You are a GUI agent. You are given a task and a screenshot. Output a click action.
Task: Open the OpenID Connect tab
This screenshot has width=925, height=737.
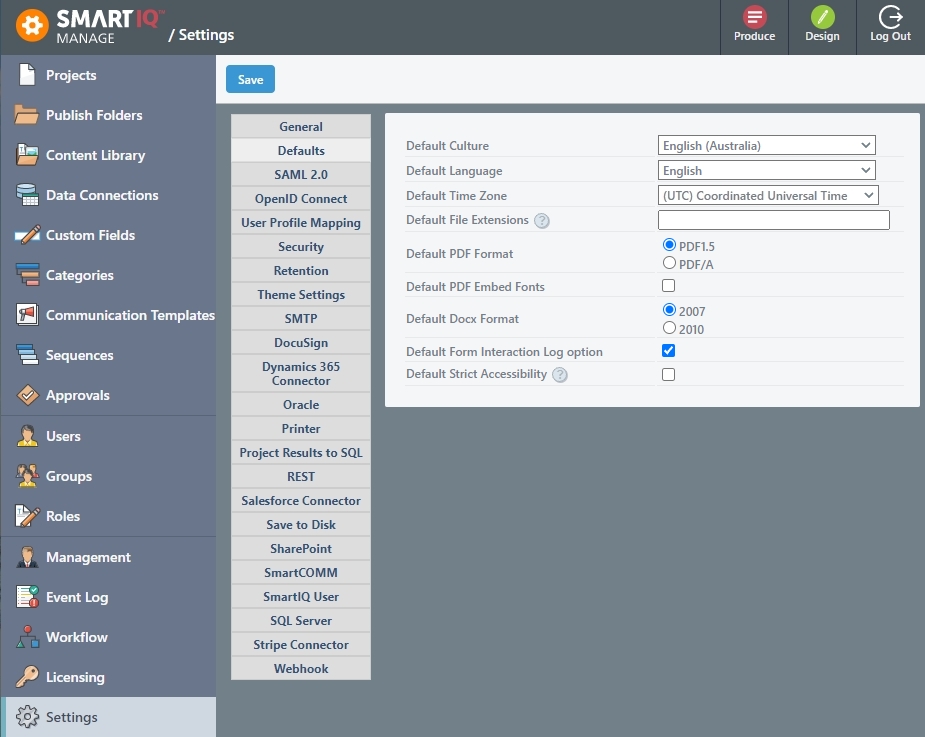point(301,198)
